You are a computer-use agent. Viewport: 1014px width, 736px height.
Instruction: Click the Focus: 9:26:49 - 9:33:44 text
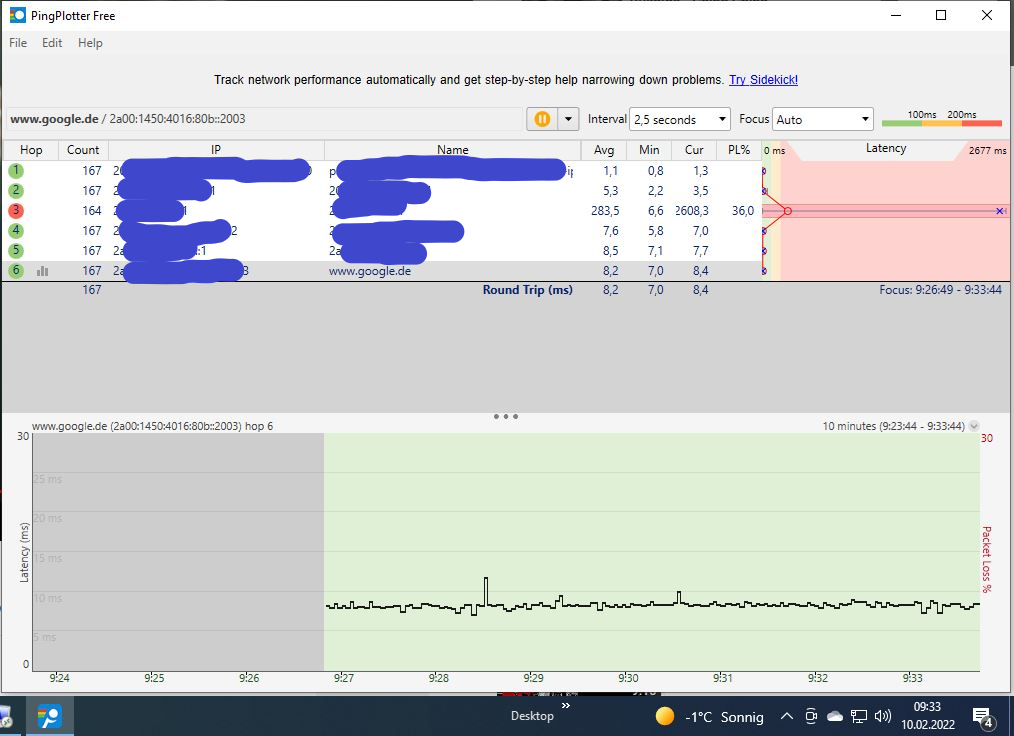[x=940, y=290]
